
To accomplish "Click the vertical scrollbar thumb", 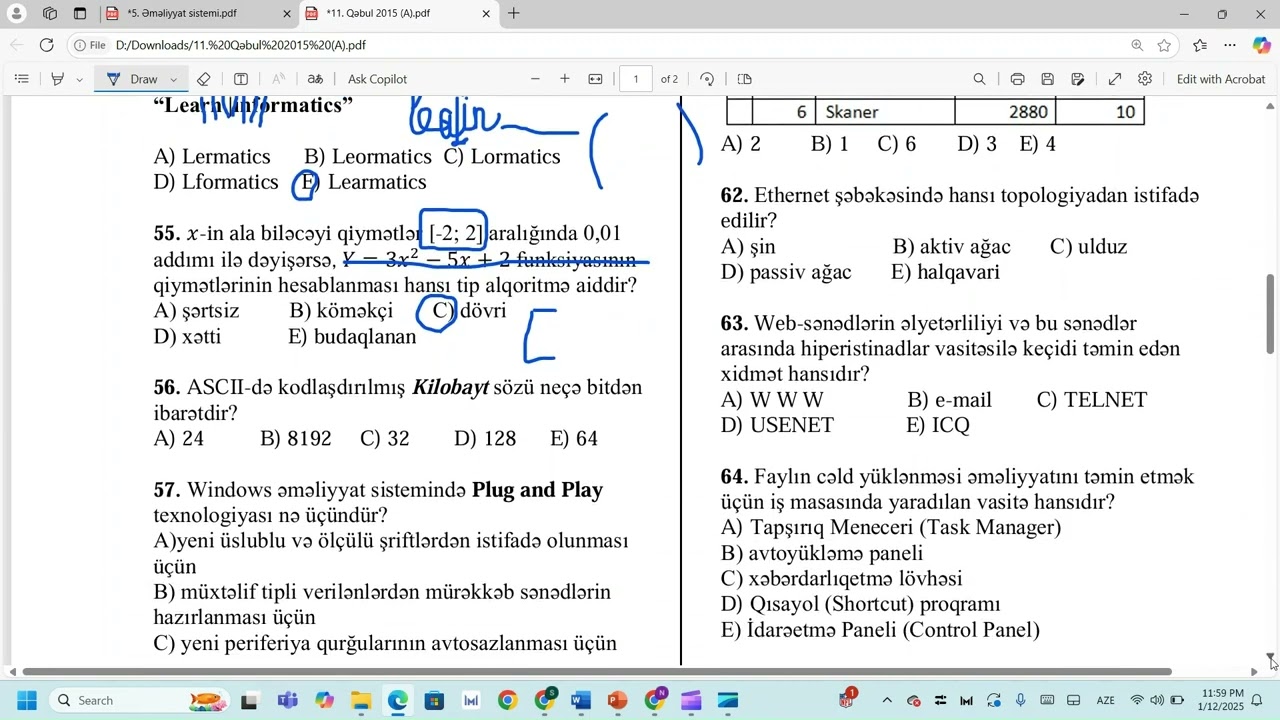I will tap(1271, 313).
